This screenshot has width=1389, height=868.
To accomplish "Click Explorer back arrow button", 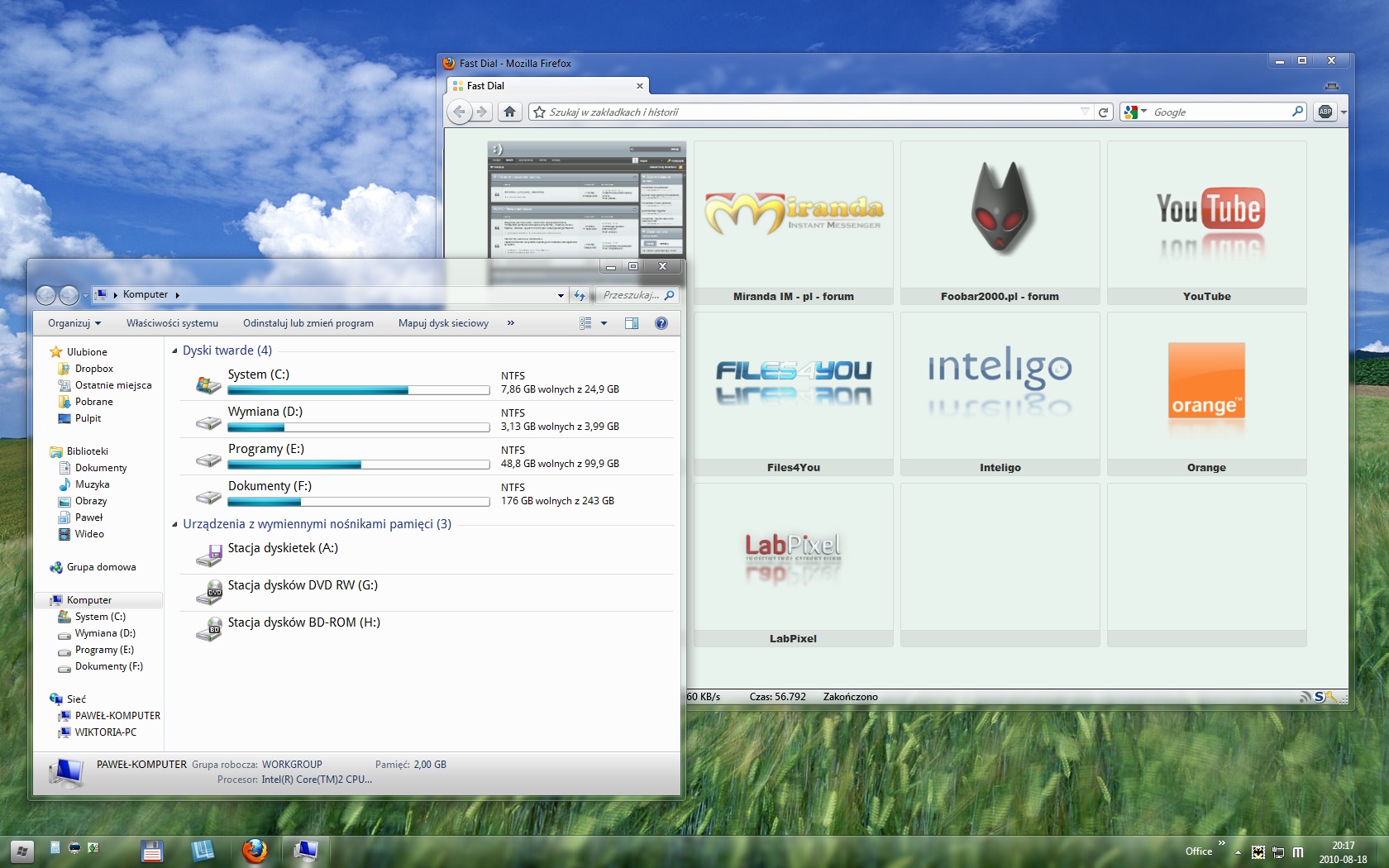I will pyautogui.click(x=46, y=295).
